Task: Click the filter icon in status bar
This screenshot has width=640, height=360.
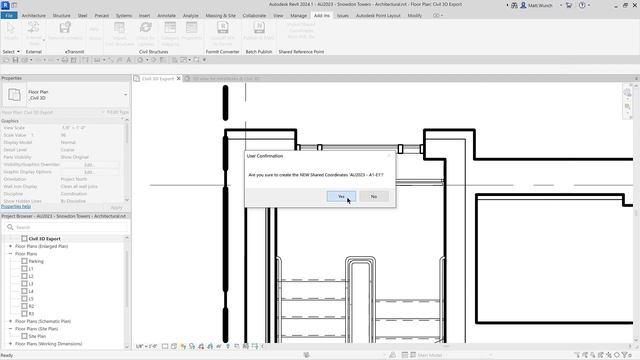Action: [624, 355]
